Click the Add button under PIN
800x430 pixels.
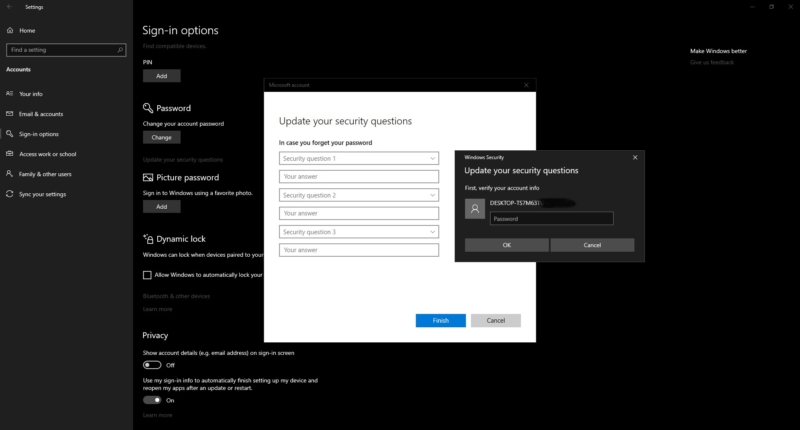(162, 76)
